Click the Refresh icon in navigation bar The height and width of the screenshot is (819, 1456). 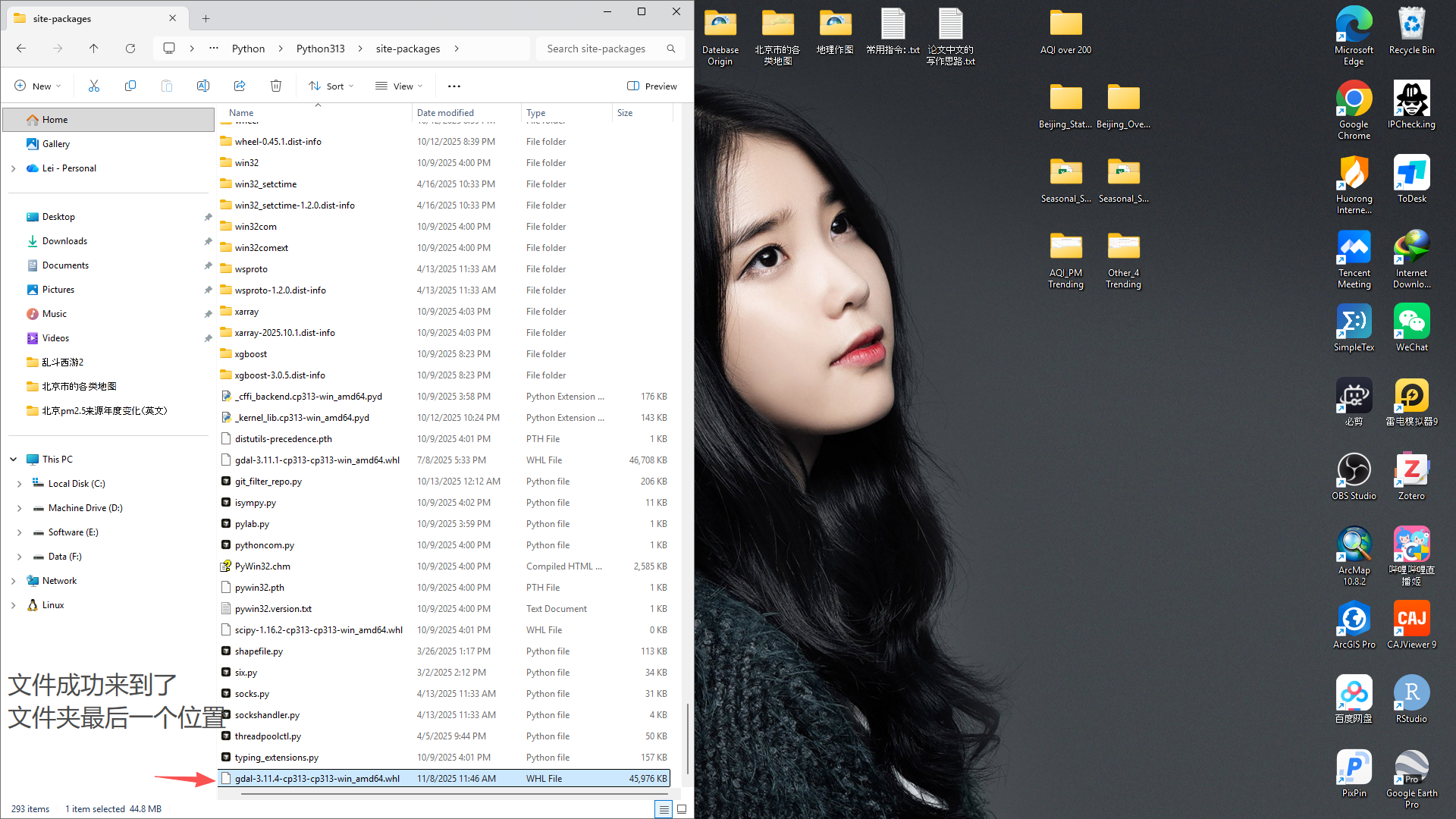click(x=130, y=49)
